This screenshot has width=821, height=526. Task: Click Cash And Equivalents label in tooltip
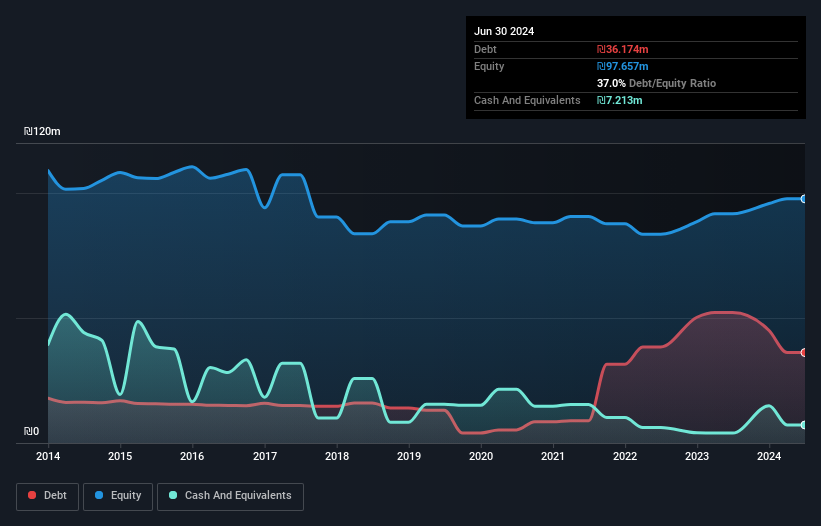[x=527, y=100]
